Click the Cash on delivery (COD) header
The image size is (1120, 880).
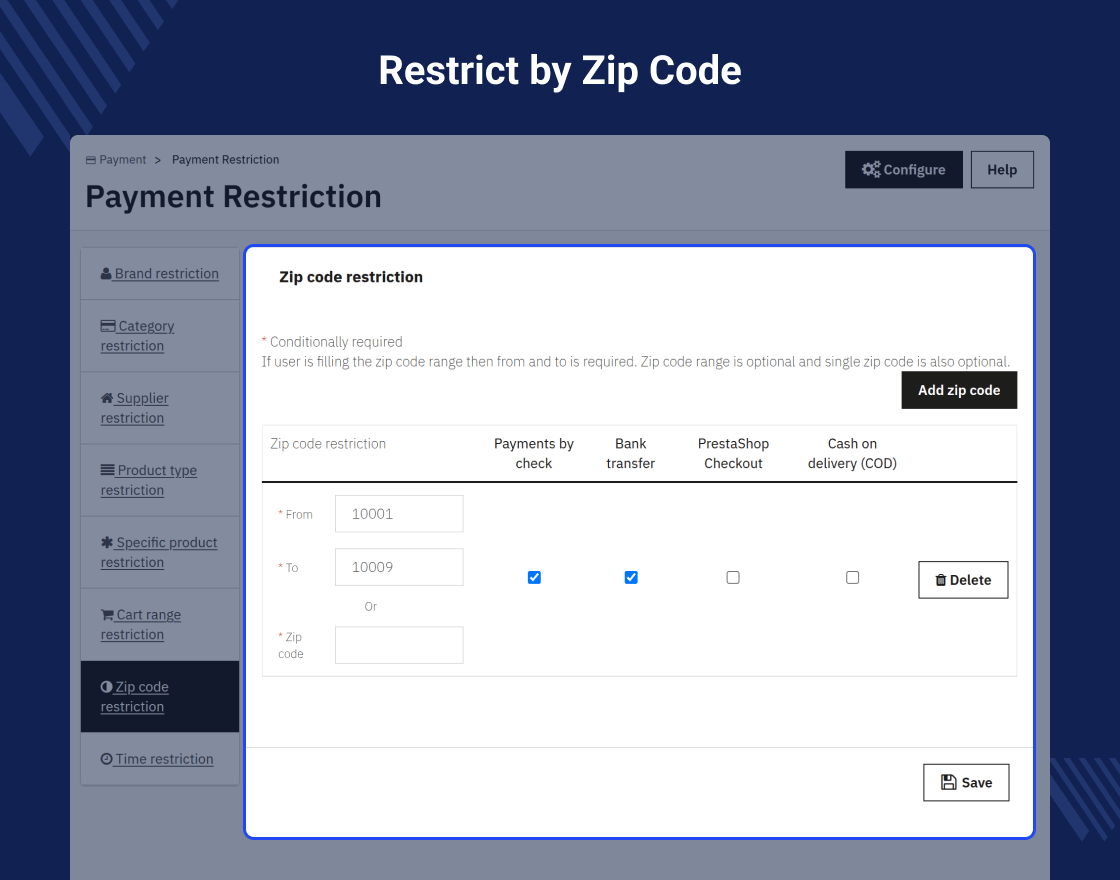(852, 454)
